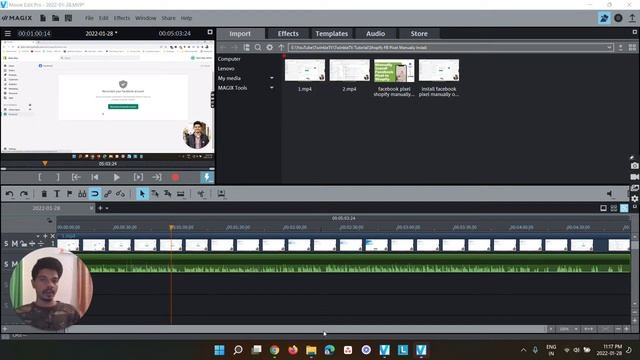Viewport: 640px width, 360px height.
Task: Switch to the Templates tab
Action: [x=331, y=33]
